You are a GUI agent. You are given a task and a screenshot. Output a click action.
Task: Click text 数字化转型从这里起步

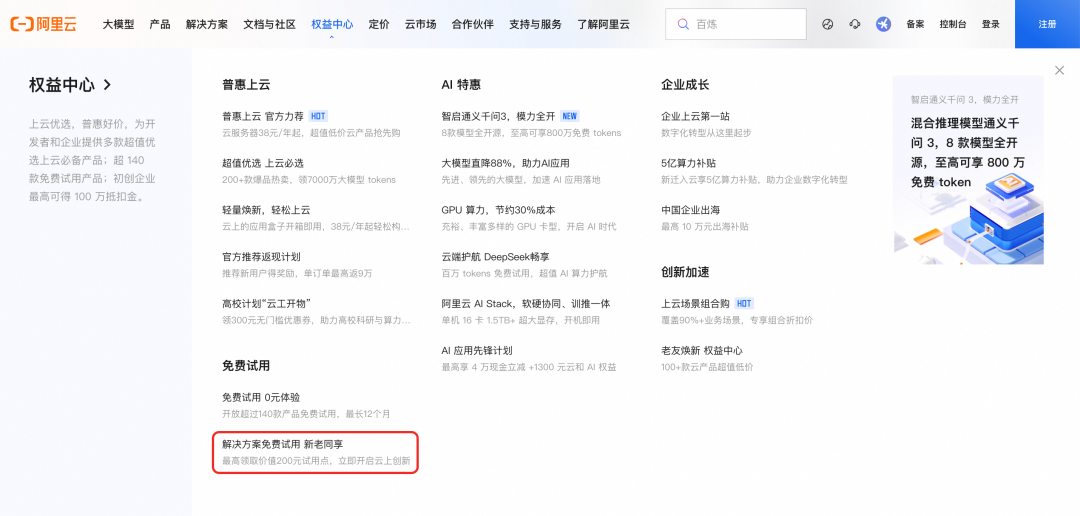[706, 133]
